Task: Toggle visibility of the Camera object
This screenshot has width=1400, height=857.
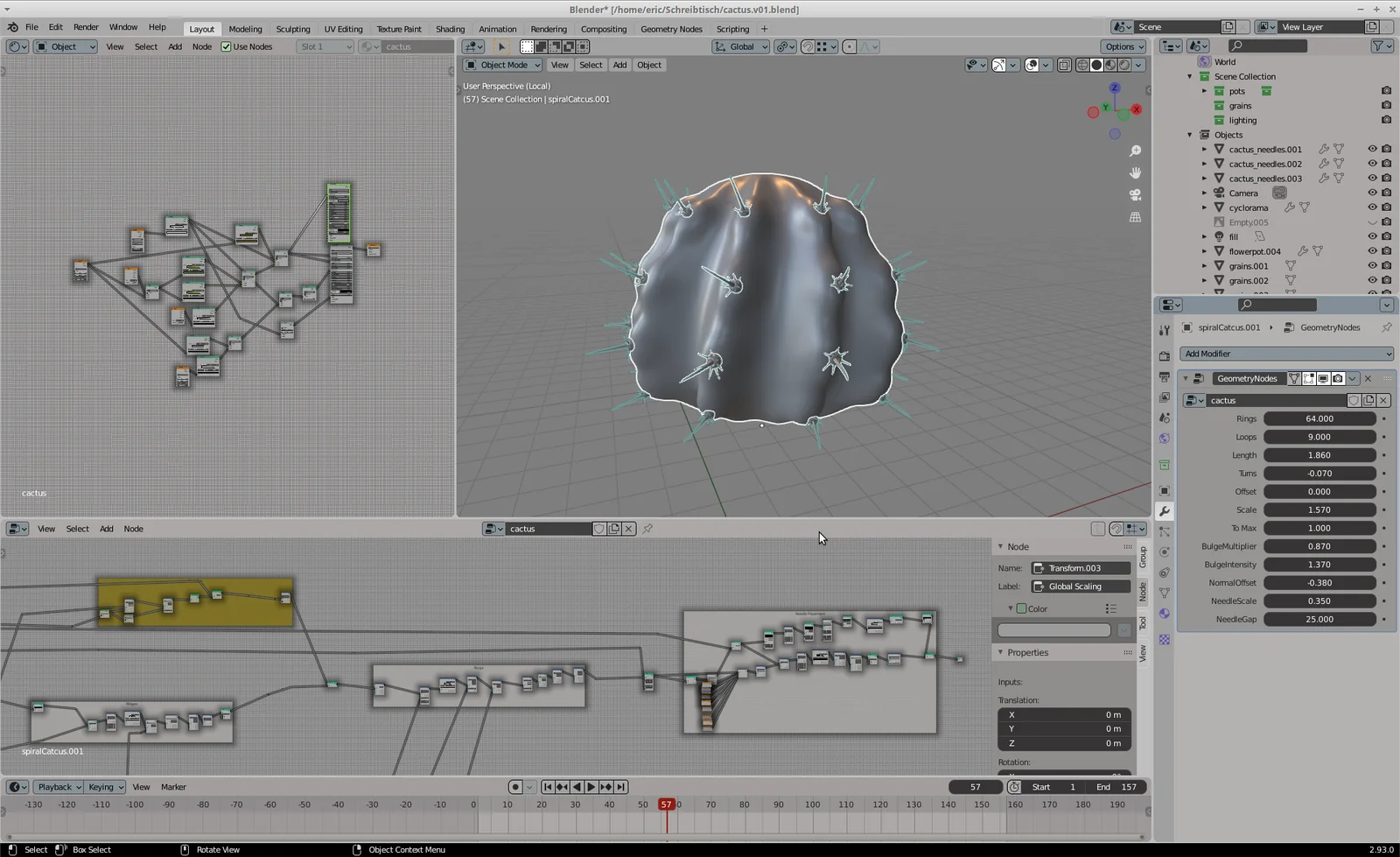Action: pos(1372,193)
